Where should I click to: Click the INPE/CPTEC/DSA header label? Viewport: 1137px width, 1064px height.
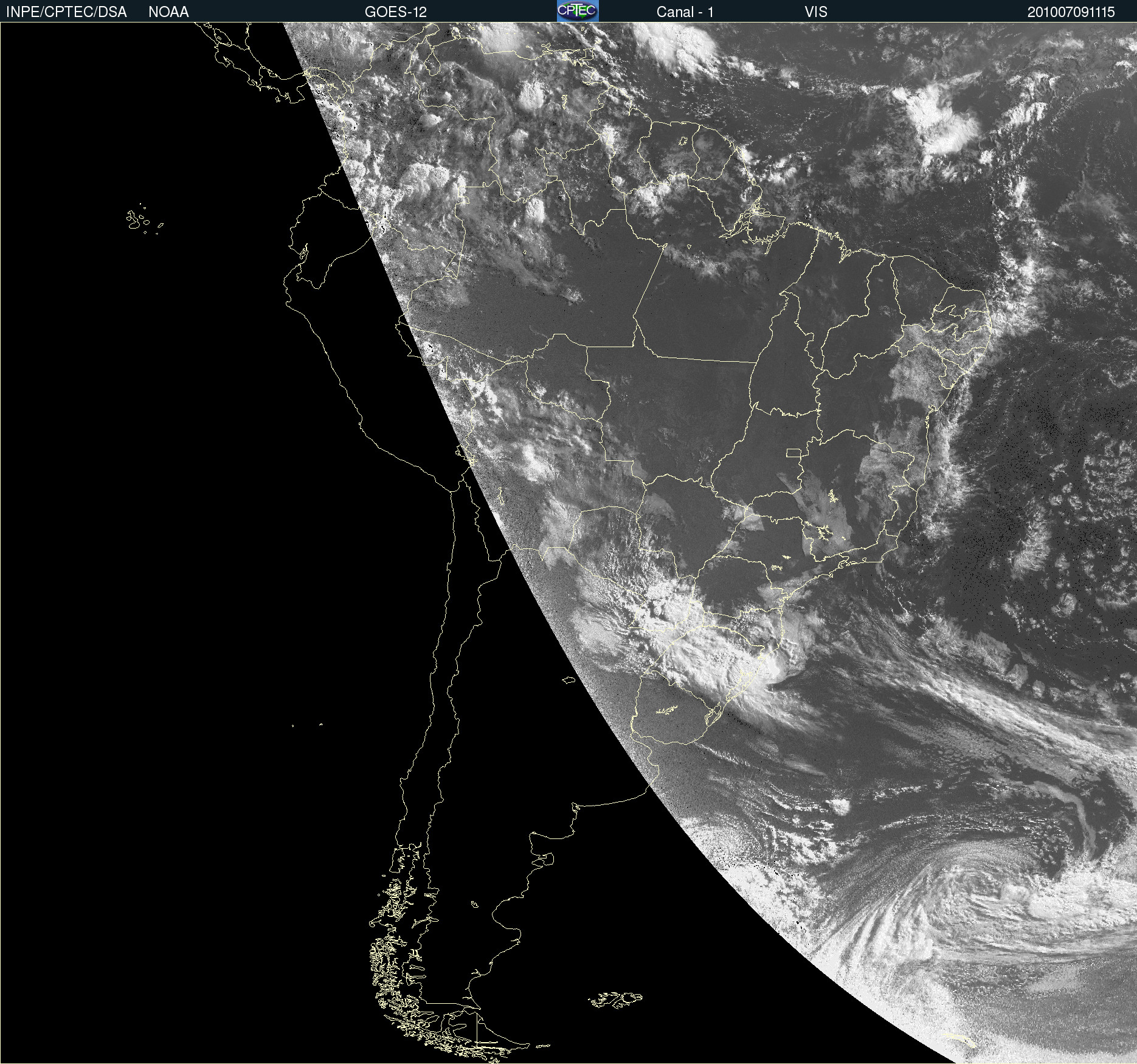pos(66,12)
